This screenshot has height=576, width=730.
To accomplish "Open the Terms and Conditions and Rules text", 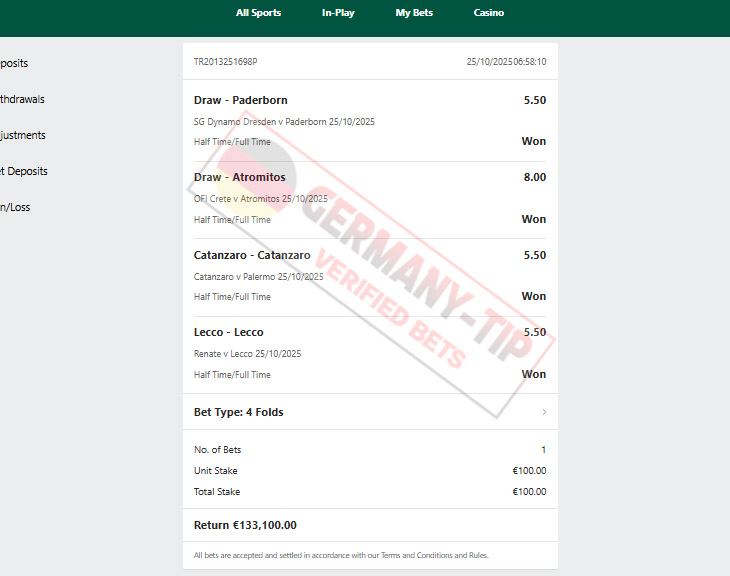I will (434, 555).
